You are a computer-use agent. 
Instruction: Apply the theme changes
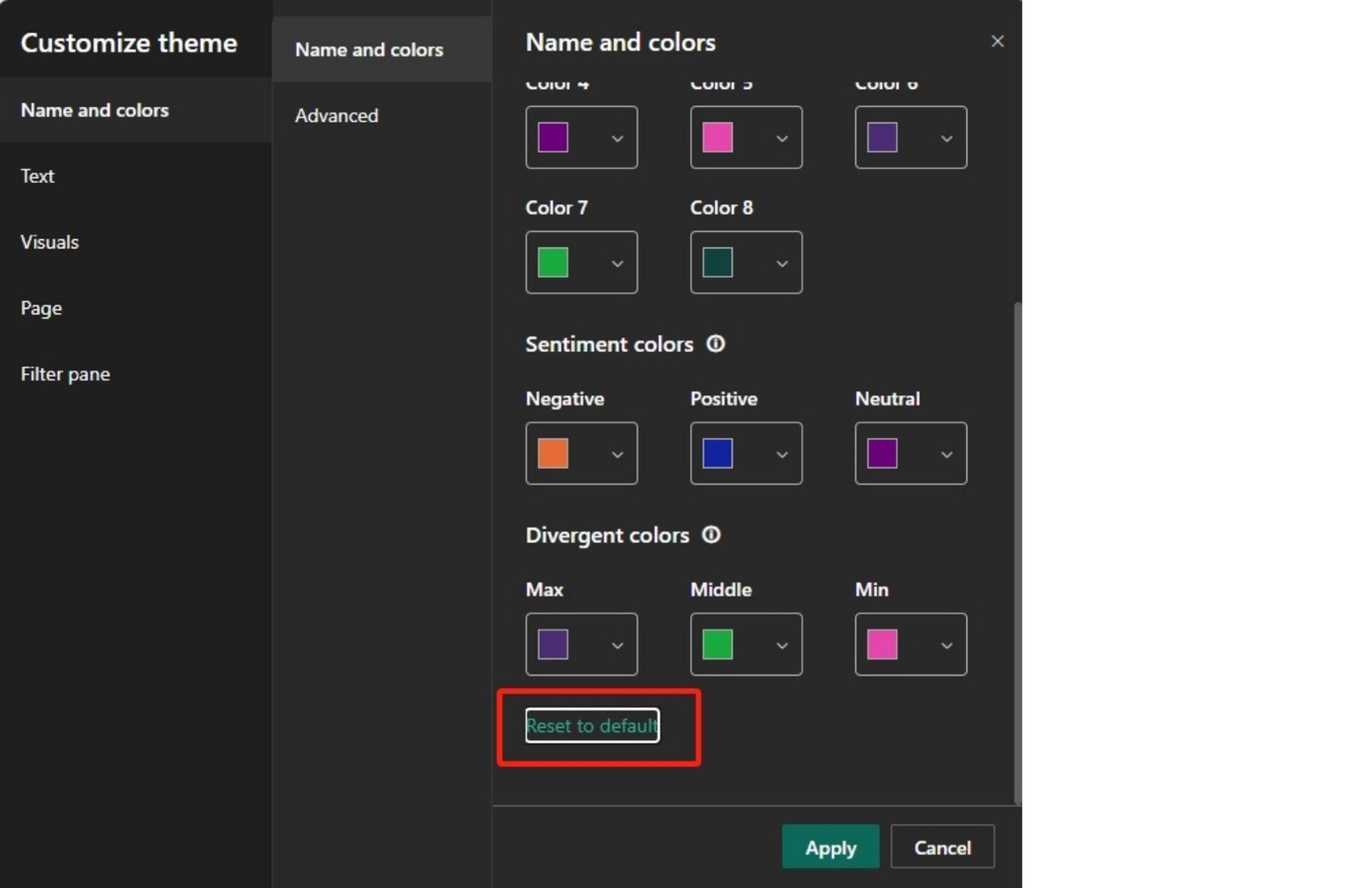[830, 847]
